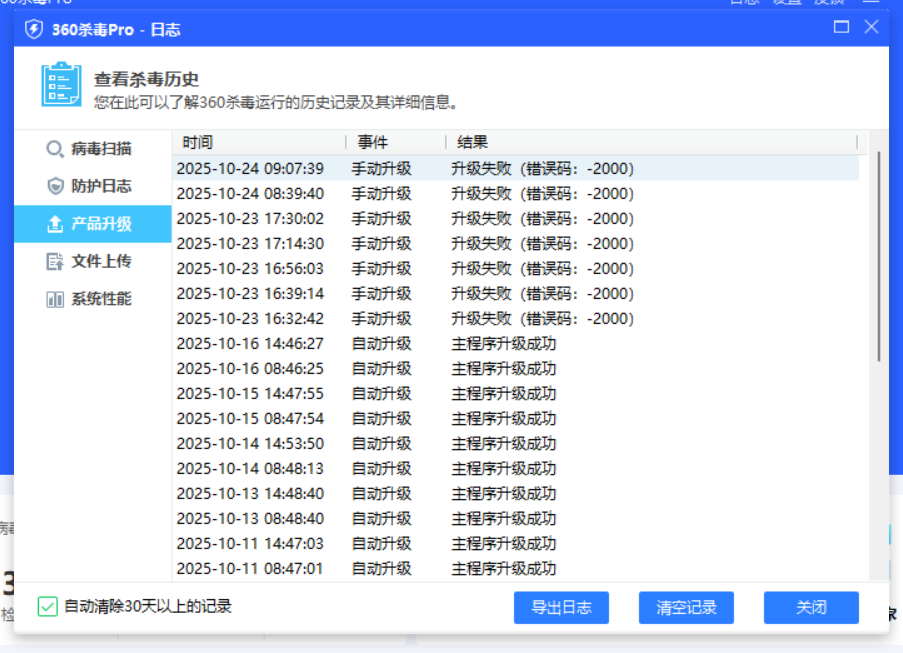The image size is (903, 653).
Task: Switch to 系统性能 tab label
Action: click(101, 299)
